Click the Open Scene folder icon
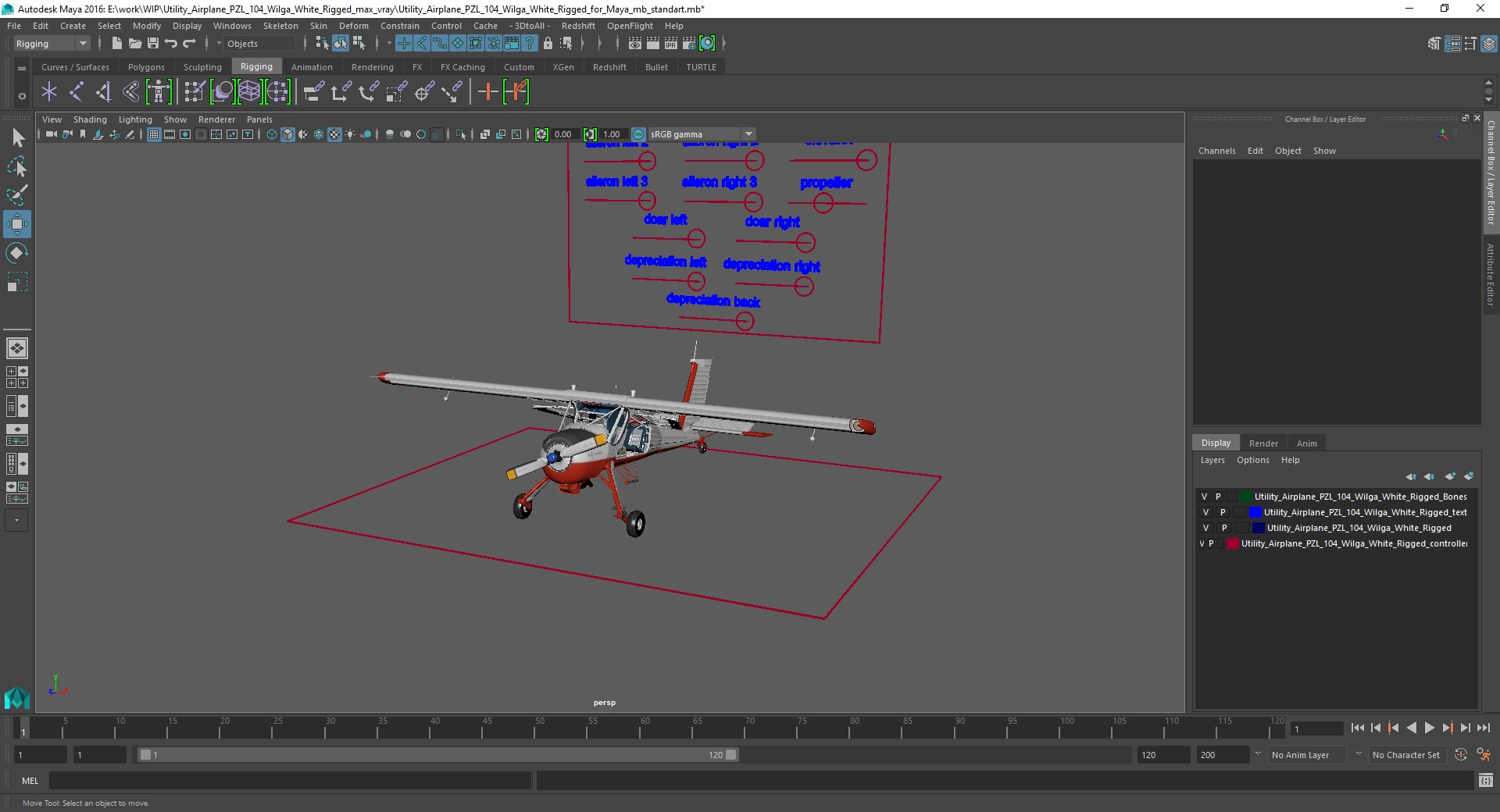The width and height of the screenshot is (1500, 812). pos(135,44)
